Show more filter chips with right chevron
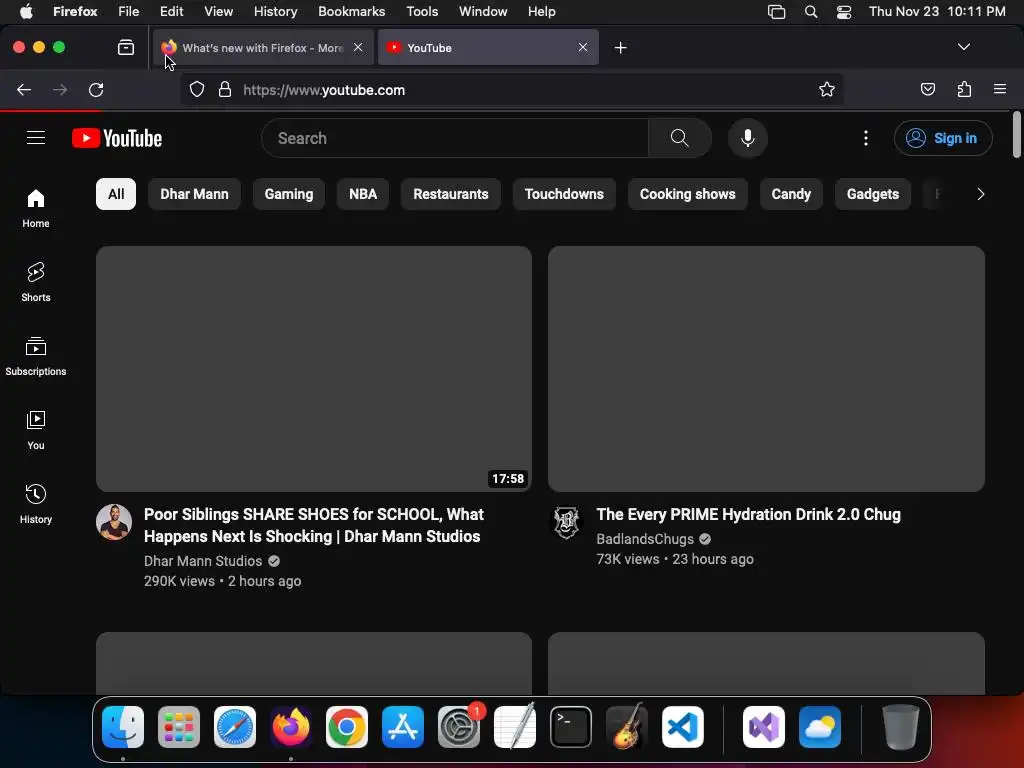The width and height of the screenshot is (1024, 768). point(980,194)
